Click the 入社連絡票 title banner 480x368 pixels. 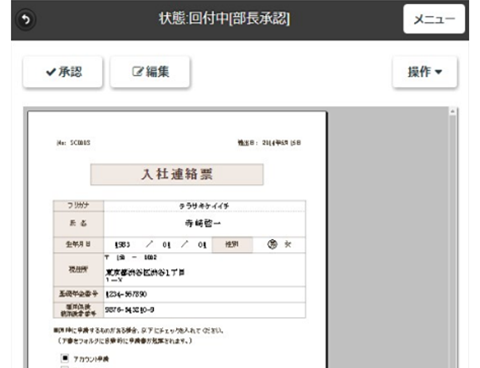point(177,174)
